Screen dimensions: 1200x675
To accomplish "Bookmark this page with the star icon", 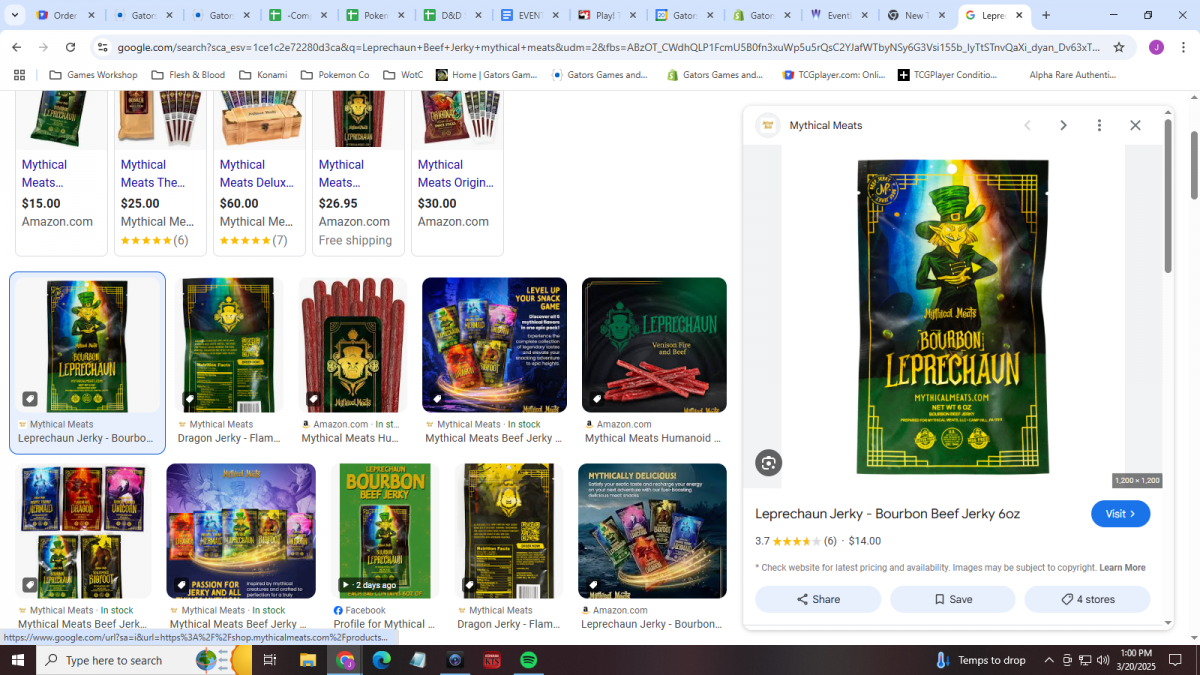I will [x=1119, y=47].
